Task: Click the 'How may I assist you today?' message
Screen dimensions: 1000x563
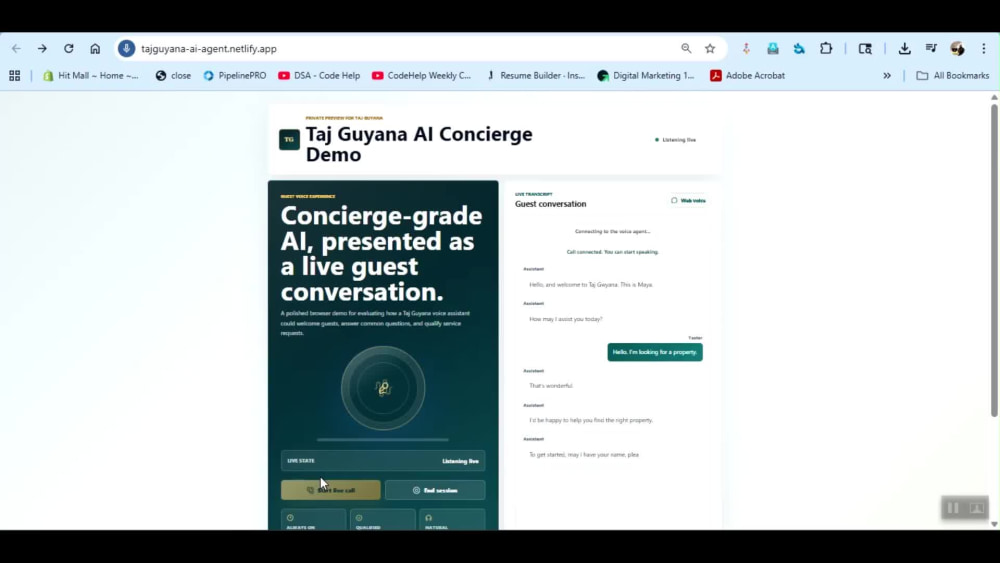Action: 566,319
